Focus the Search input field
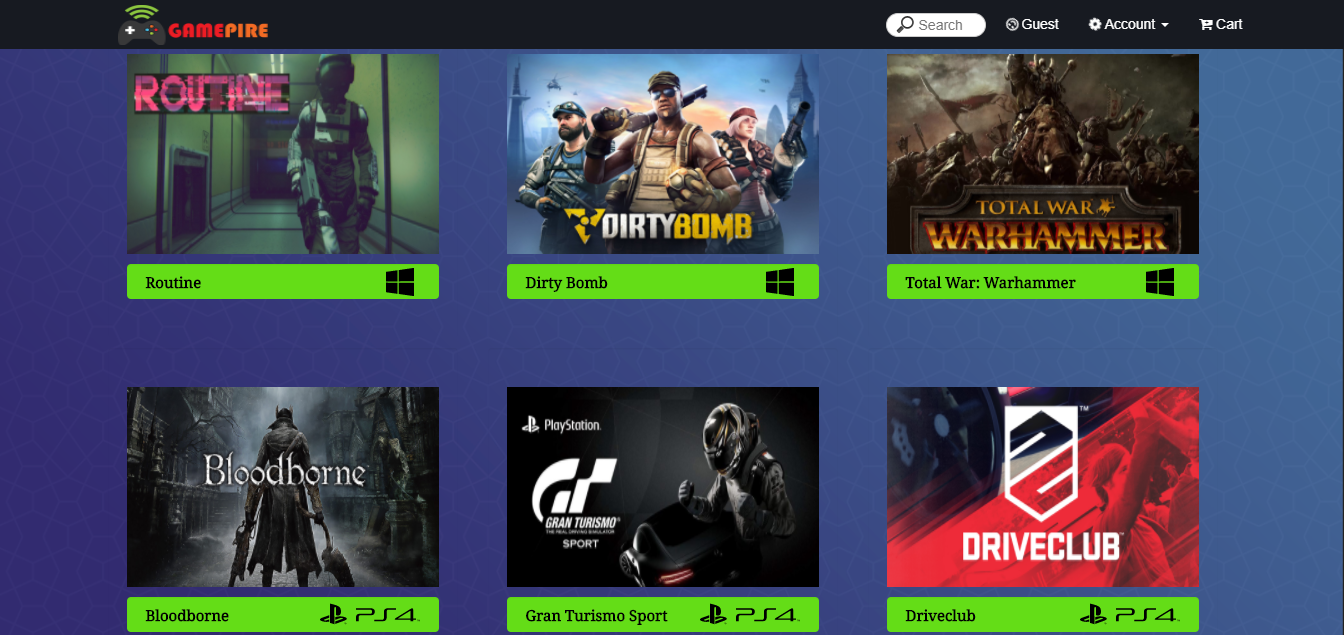Viewport: 1344px width, 635px height. 936,25
